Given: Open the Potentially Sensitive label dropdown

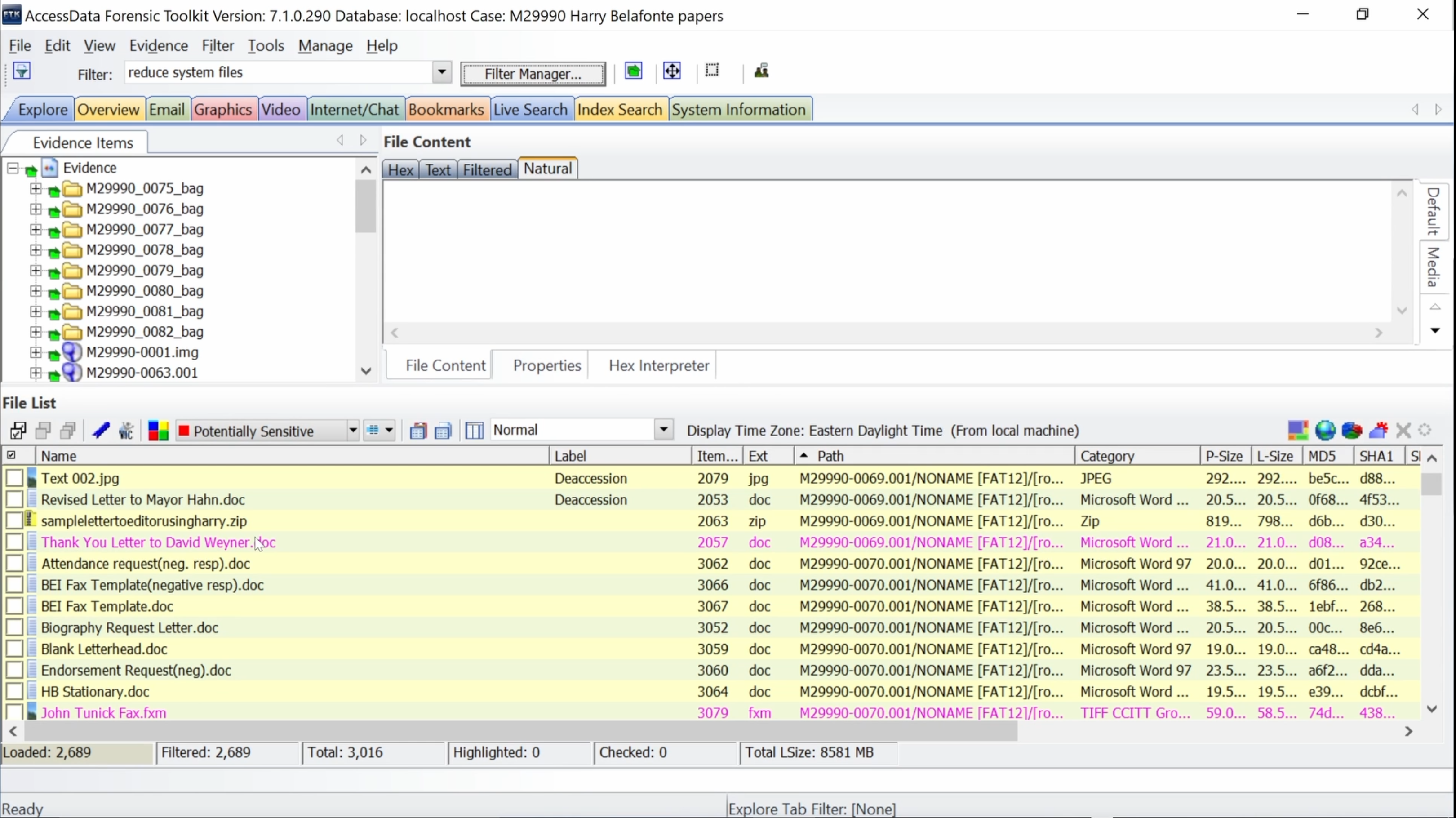Looking at the screenshot, I should point(353,431).
